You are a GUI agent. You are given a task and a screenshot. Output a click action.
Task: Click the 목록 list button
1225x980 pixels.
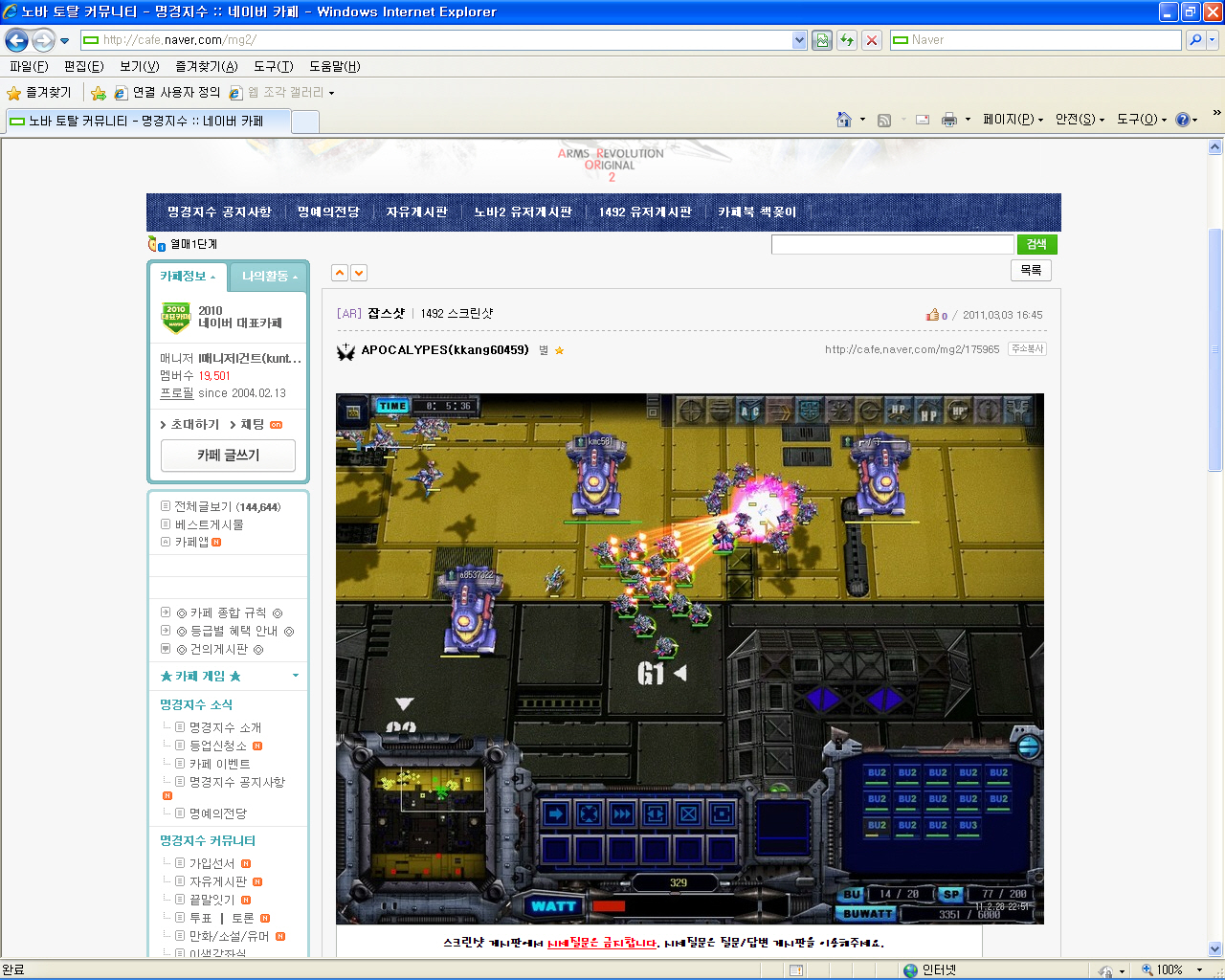click(x=1031, y=271)
